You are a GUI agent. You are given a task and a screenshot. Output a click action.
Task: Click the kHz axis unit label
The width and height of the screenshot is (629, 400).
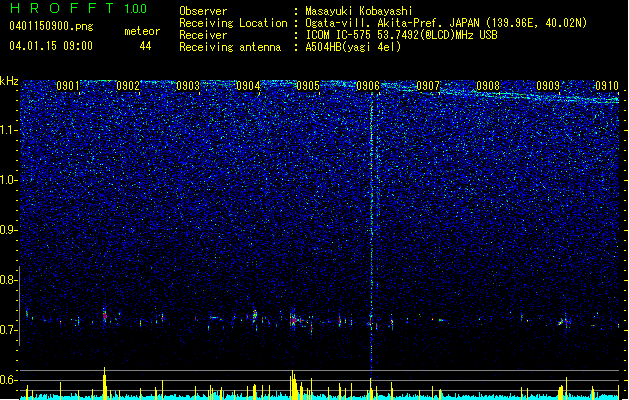(x=9, y=81)
